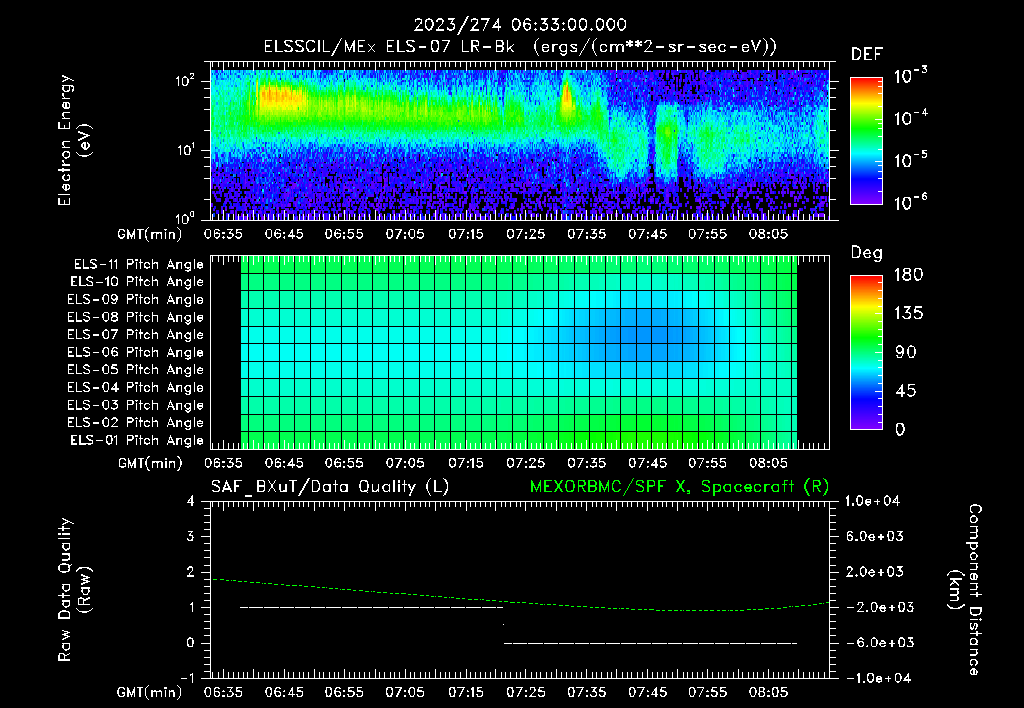The image size is (1024, 708).
Task: Click the 07:05 tick label under the spectrogram
Action: [x=405, y=234]
